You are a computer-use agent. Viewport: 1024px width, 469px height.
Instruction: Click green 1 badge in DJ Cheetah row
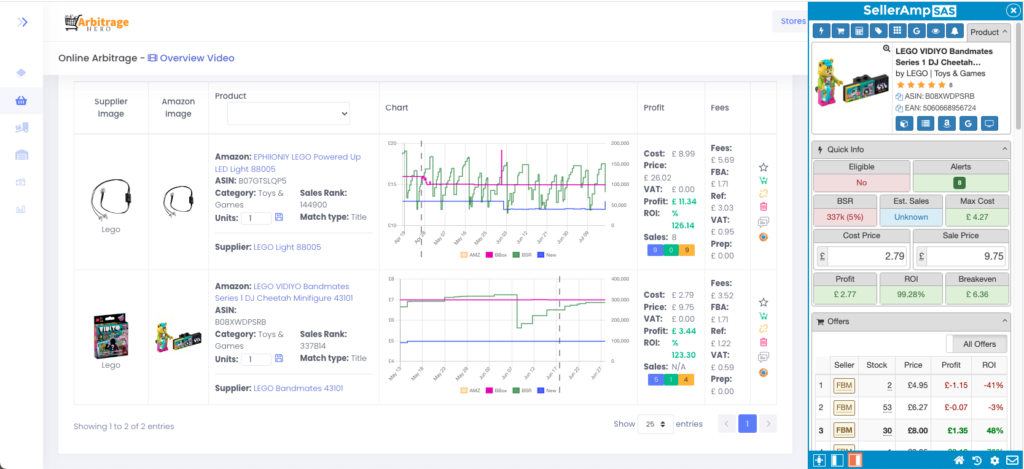pyautogui.click(x=669, y=379)
